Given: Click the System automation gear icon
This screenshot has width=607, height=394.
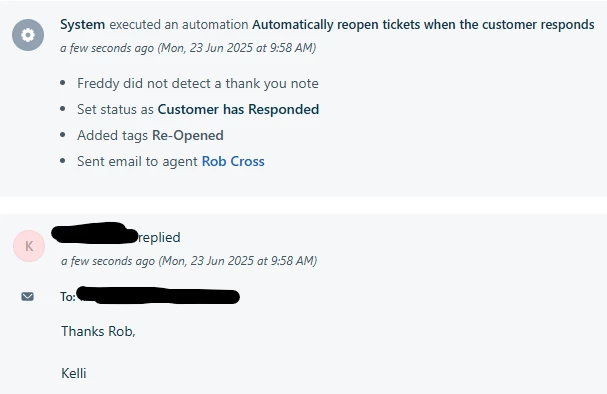Looking at the screenshot, I should [x=28, y=35].
